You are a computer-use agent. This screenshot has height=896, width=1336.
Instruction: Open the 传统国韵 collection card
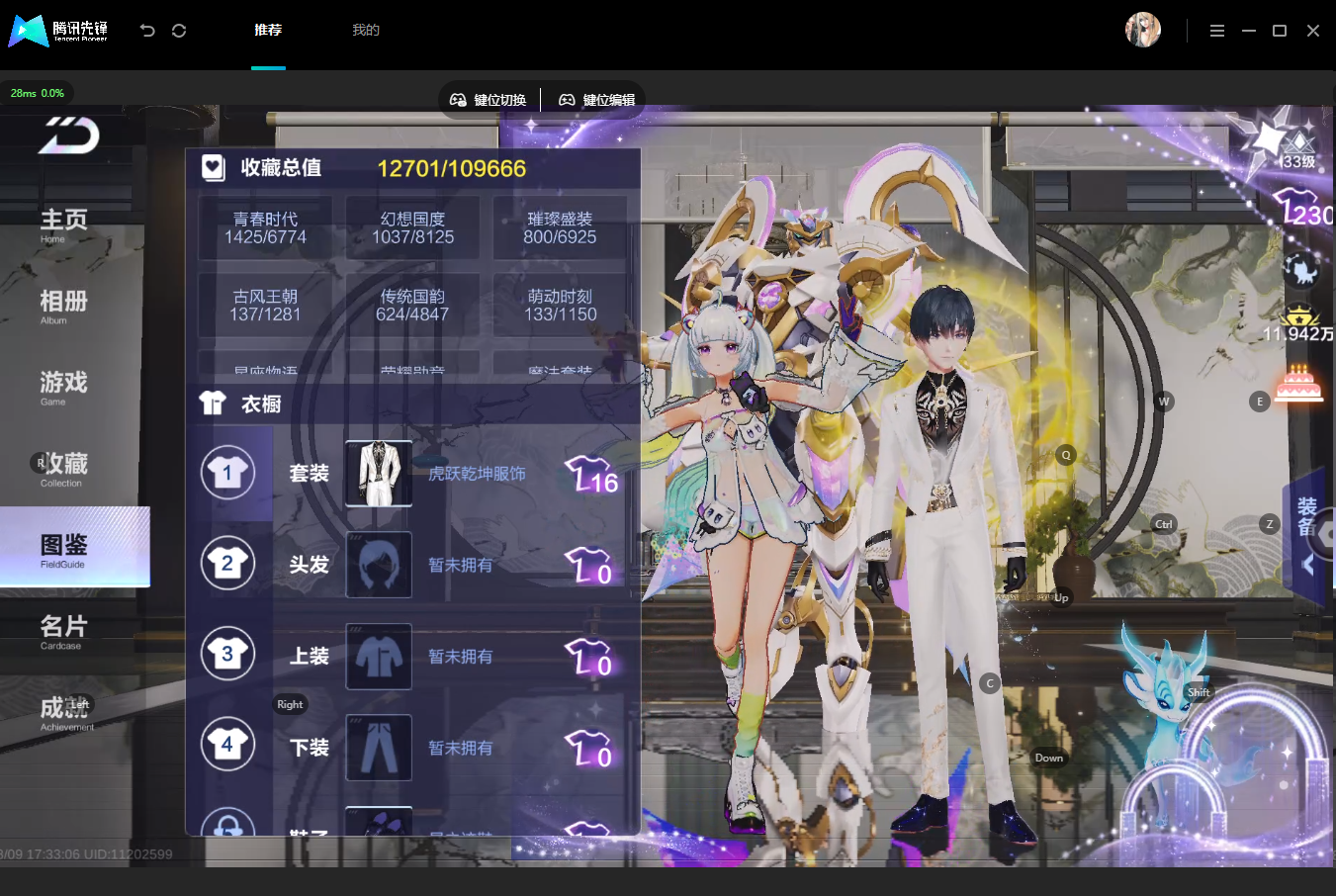coord(412,305)
